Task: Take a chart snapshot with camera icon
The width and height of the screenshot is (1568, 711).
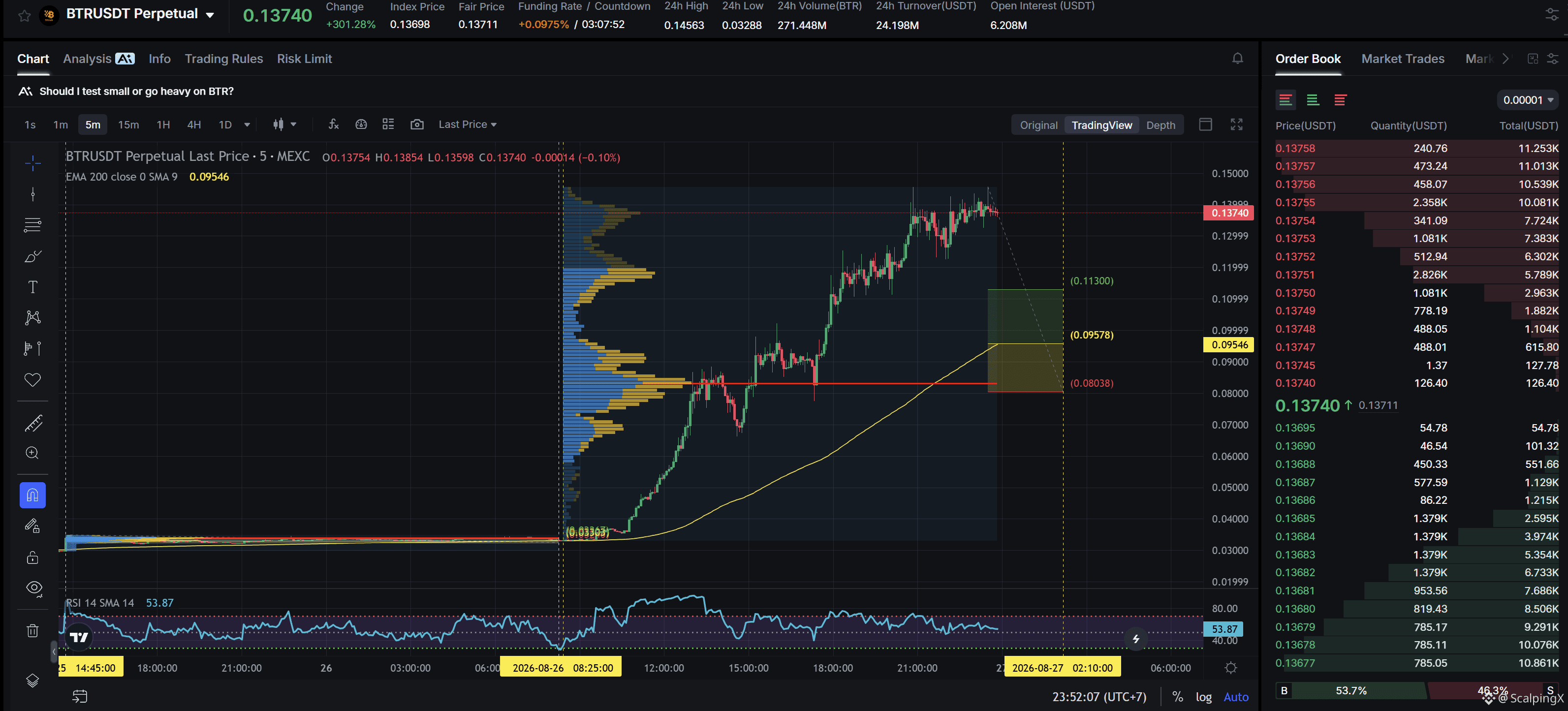Action: point(417,124)
